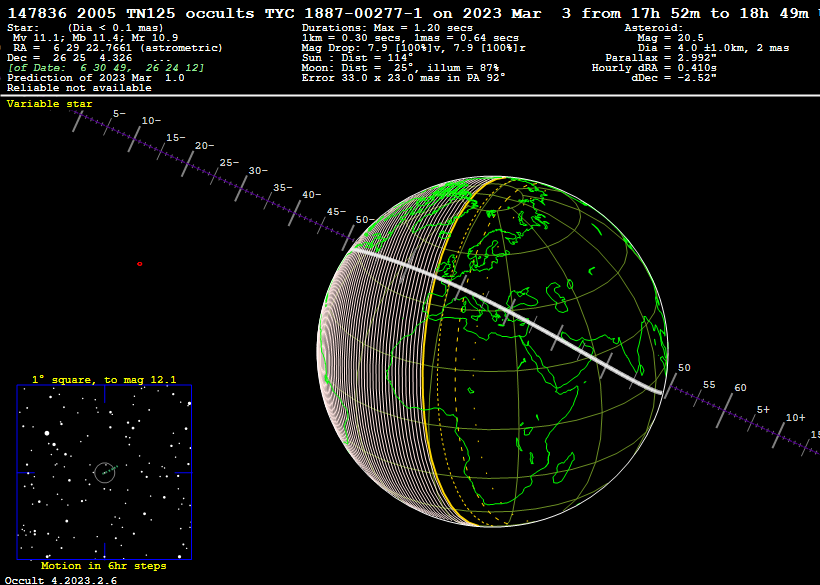Image resolution: width=820 pixels, height=585 pixels.
Task: Click the 'Dia = 4.0 ±1.0km, 2 mas' line
Action: click(x=713, y=48)
